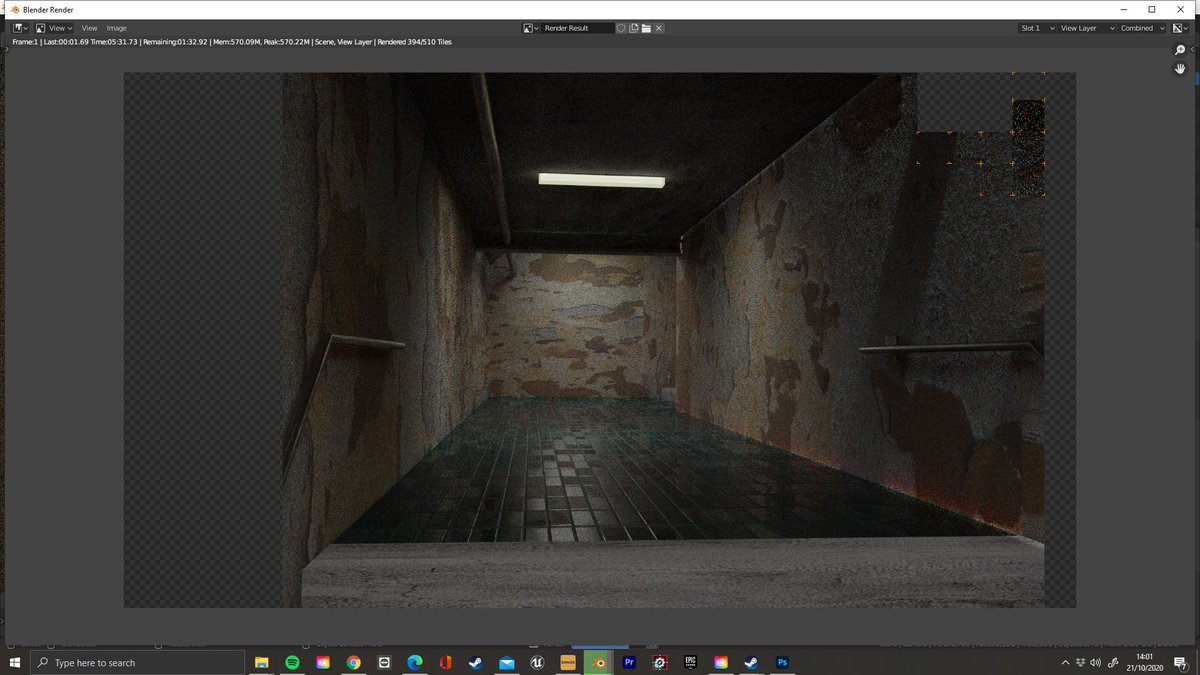
Task: Open File Explorer from the taskbar
Action: pyautogui.click(x=262, y=662)
